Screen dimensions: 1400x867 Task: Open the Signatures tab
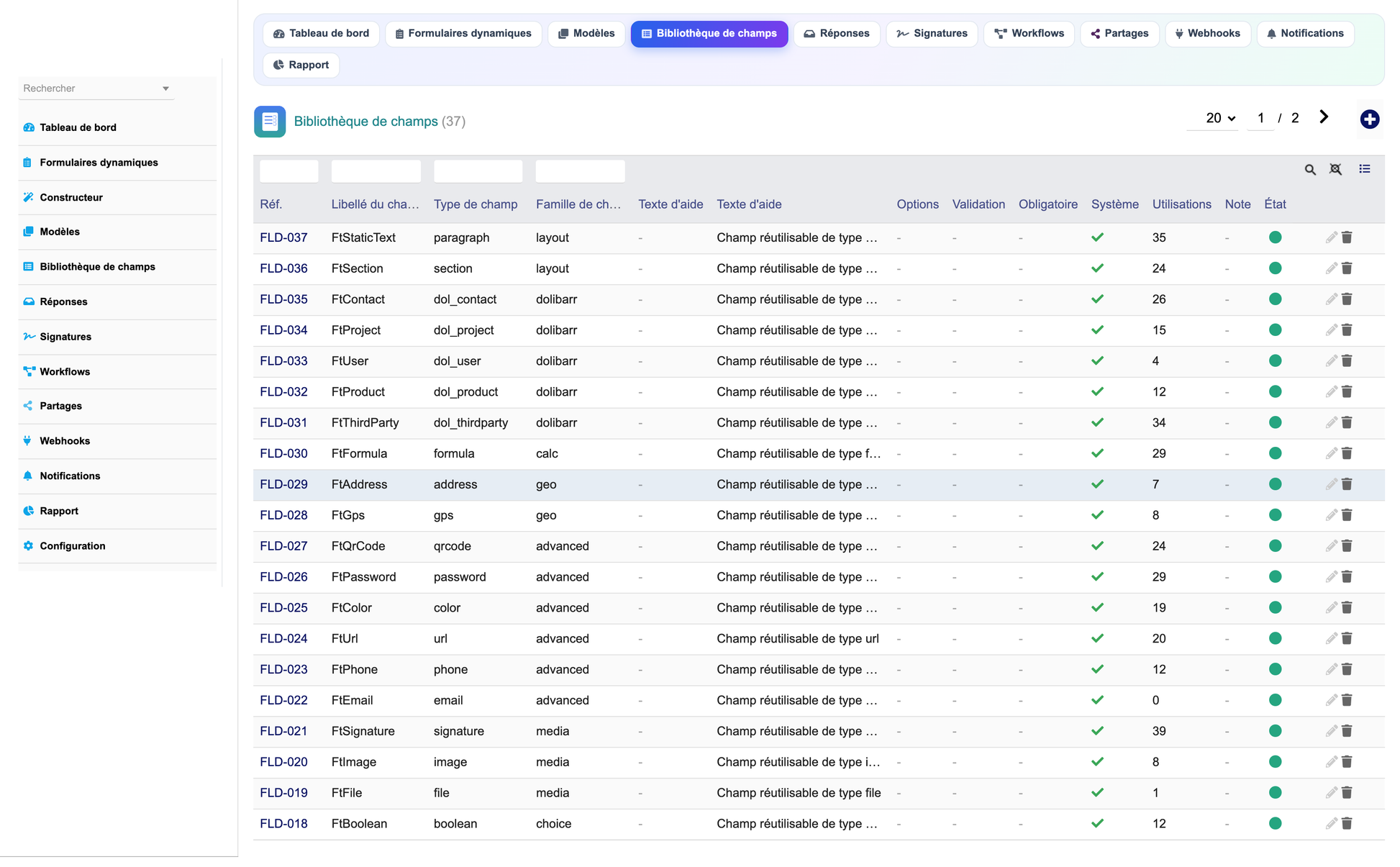(x=932, y=34)
